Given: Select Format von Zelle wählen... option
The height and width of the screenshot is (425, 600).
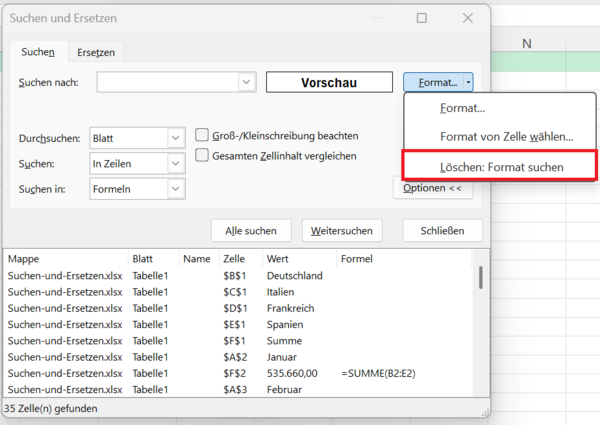Looking at the screenshot, I should (506, 136).
